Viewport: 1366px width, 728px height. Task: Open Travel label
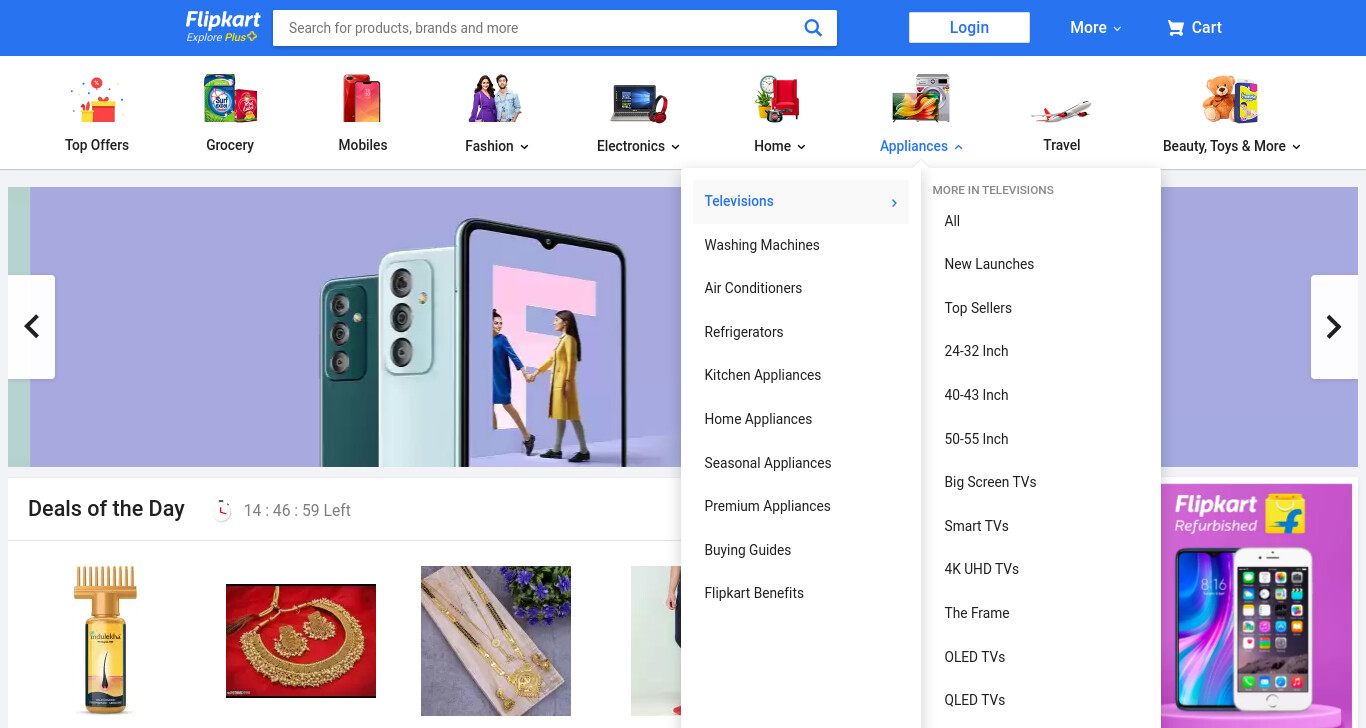(1062, 145)
